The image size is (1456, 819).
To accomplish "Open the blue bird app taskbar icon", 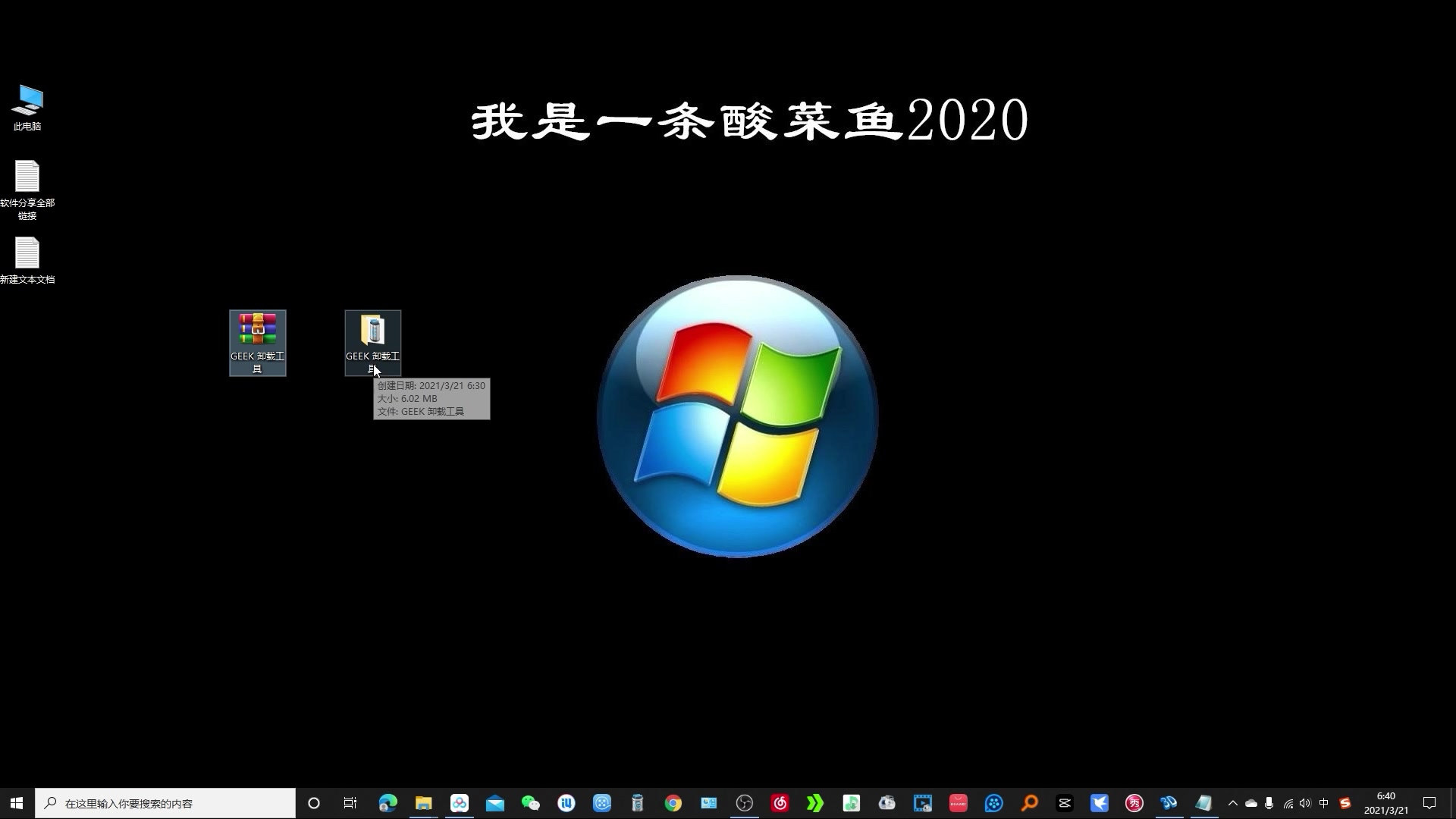I will 1100,803.
